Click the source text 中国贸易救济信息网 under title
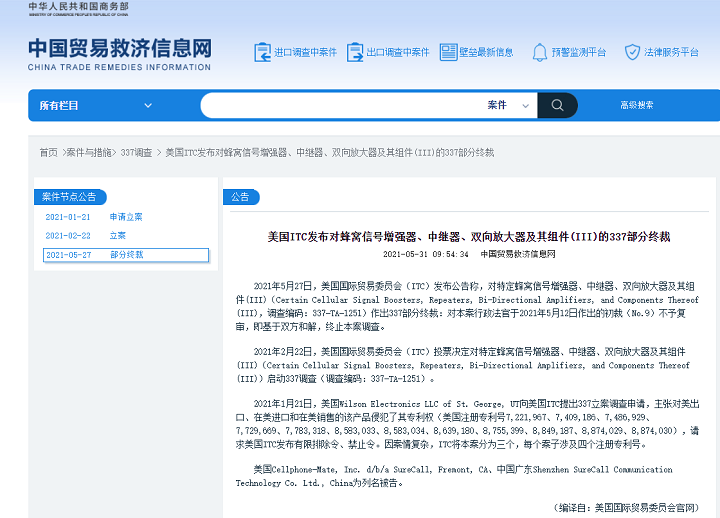Viewport: 720px width, 518px height. (x=518, y=254)
